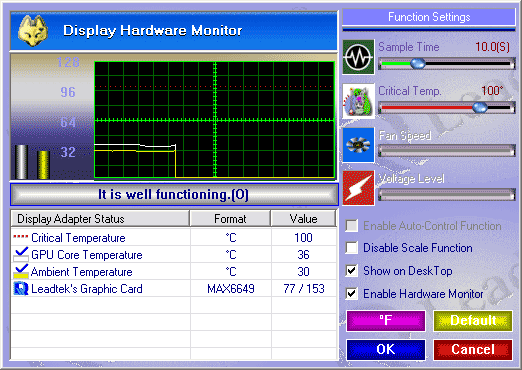This screenshot has height=370, width=522.
Task: Click the Voltage Level lightning icon
Action: (x=358, y=188)
